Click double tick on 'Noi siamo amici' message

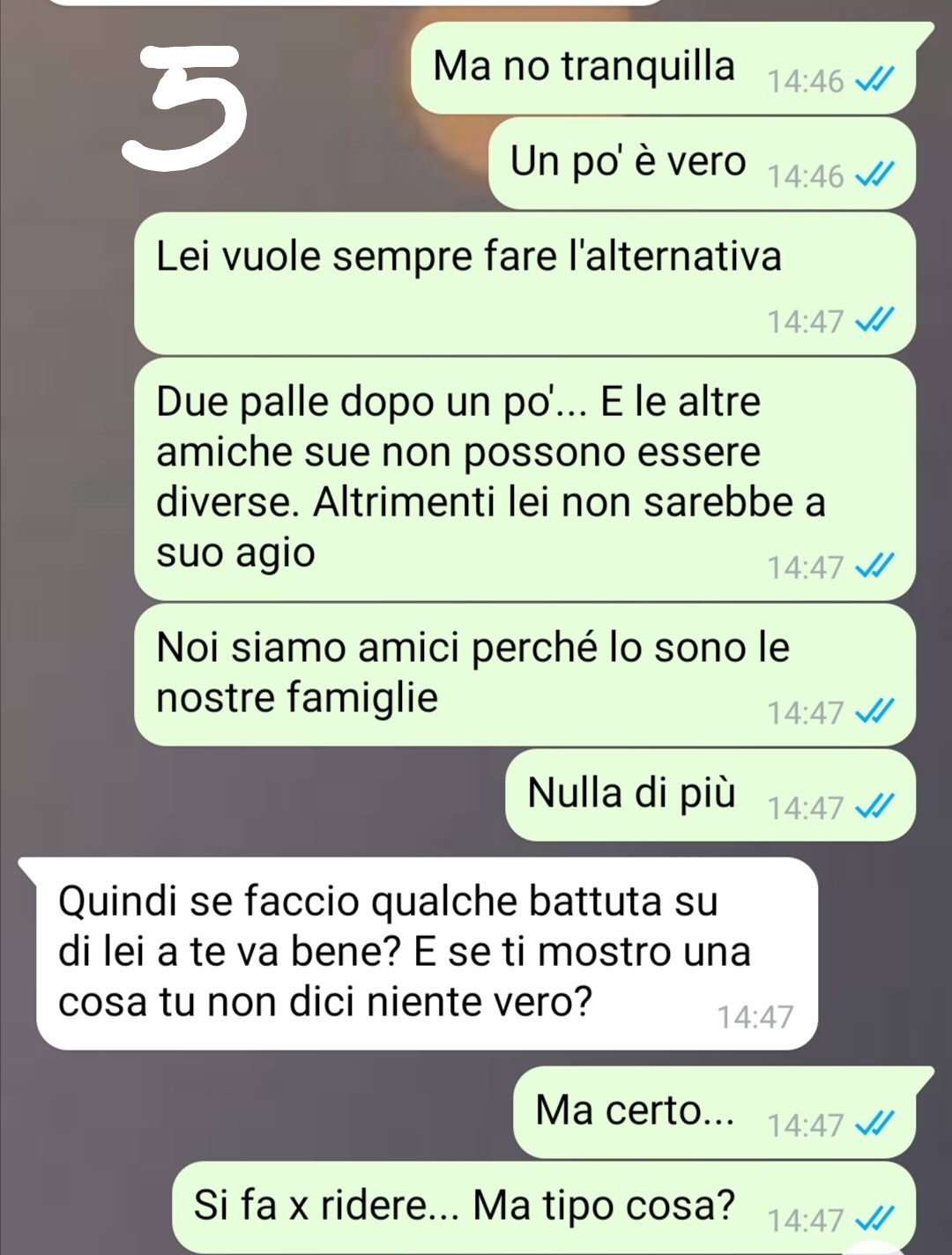875,712
